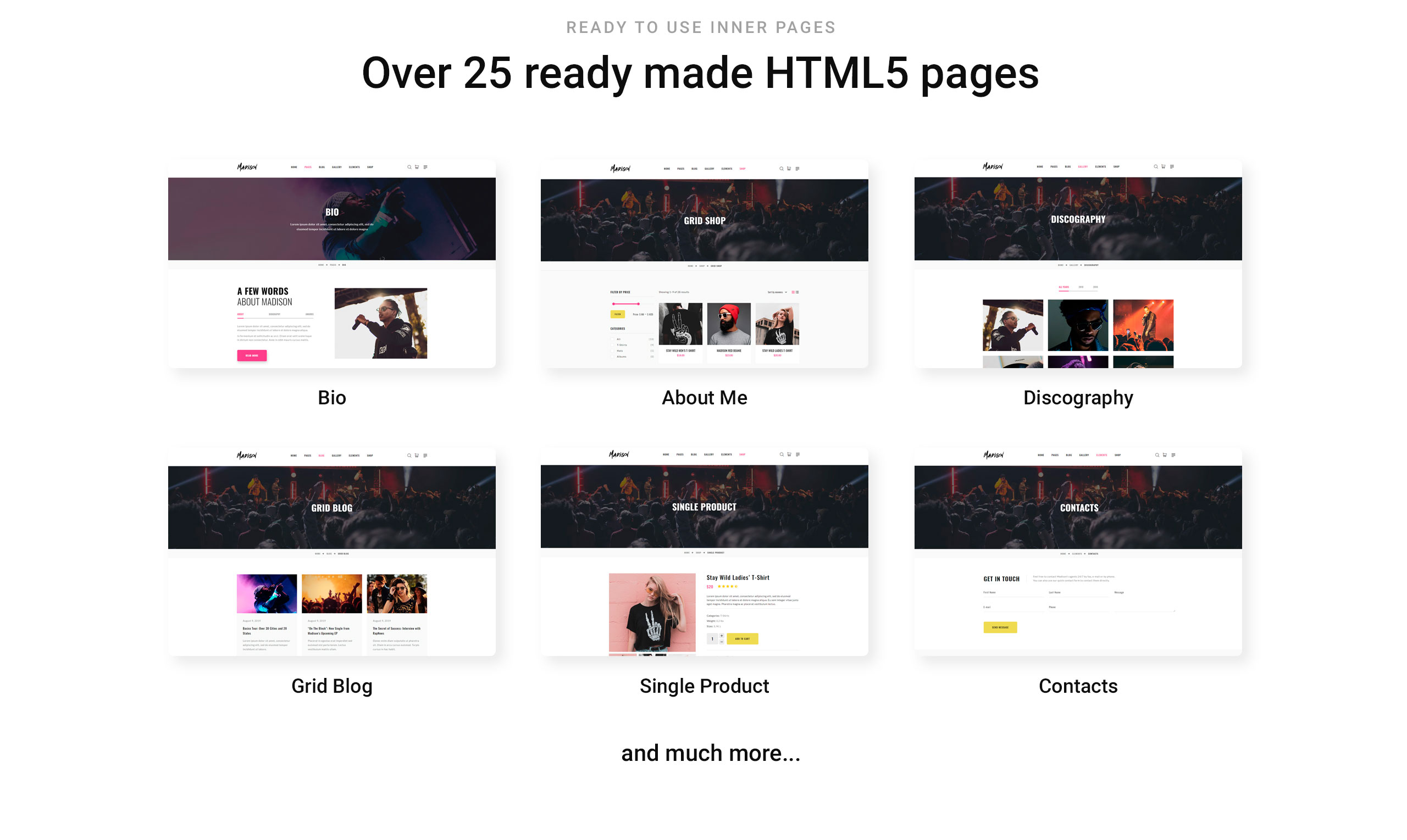Open the hamburger menu in Grid Blog preview
Screen dimensions: 1407x840
click(426, 456)
